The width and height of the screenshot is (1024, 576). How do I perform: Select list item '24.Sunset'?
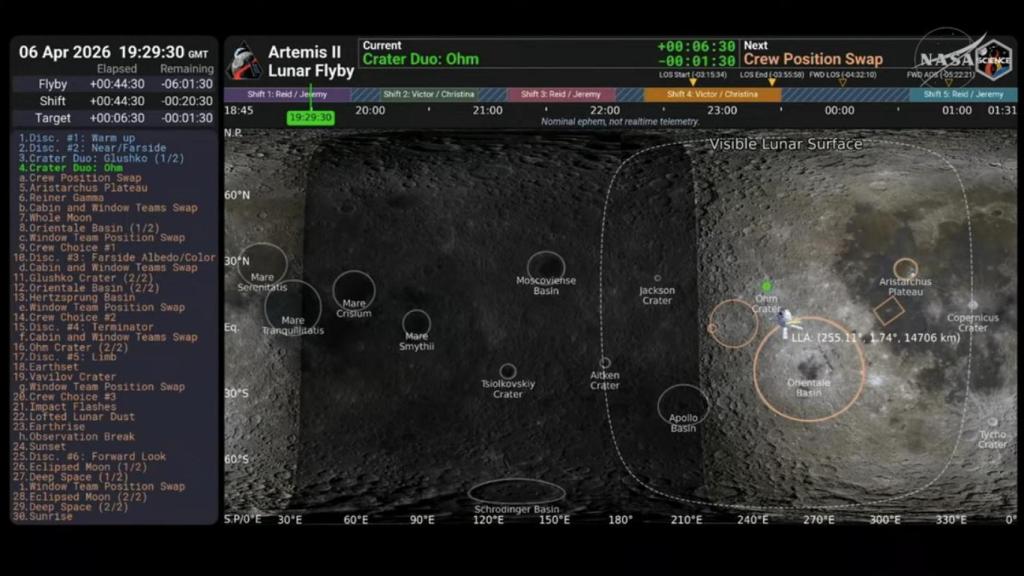(39, 447)
